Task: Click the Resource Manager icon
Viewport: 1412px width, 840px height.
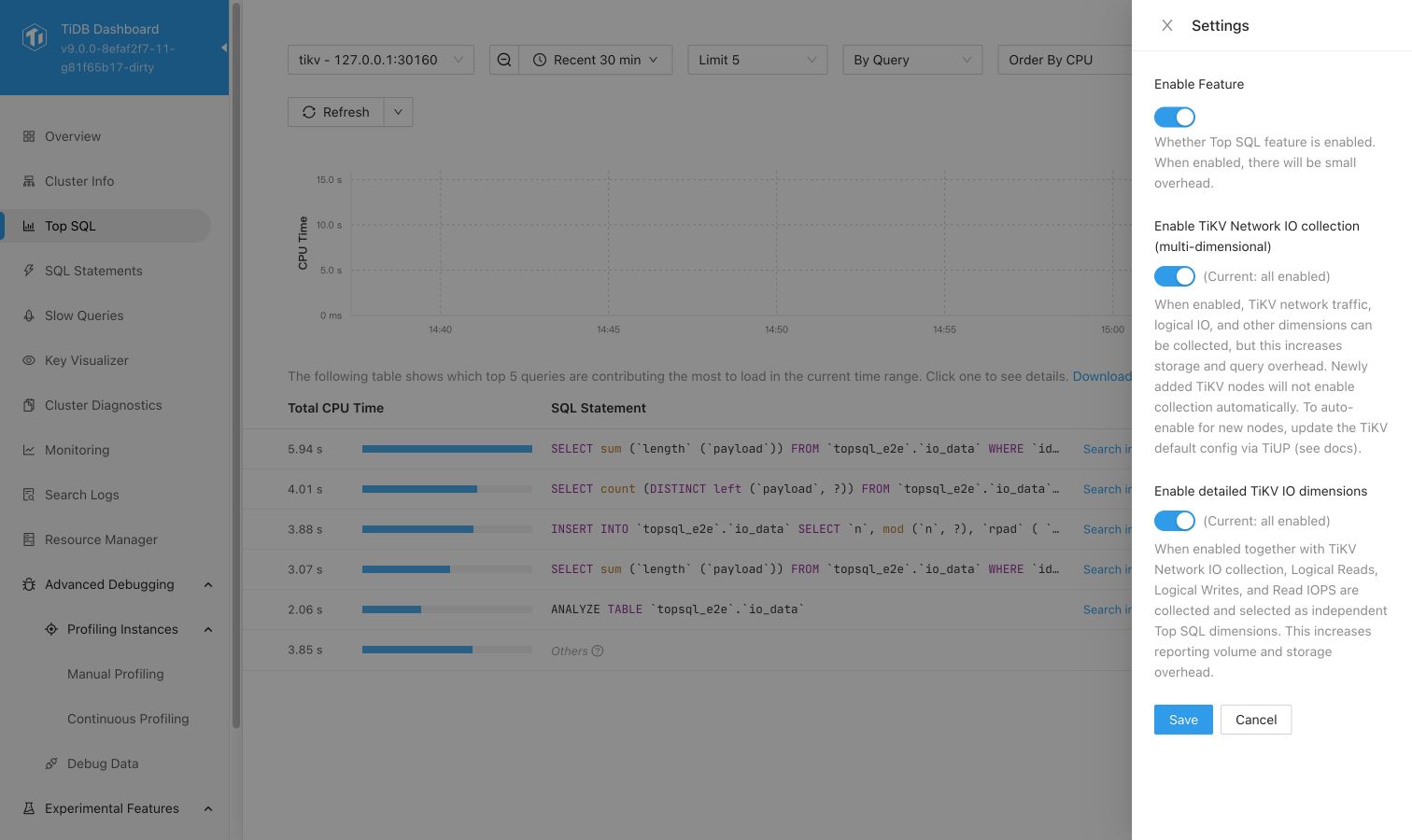Action: [x=29, y=539]
